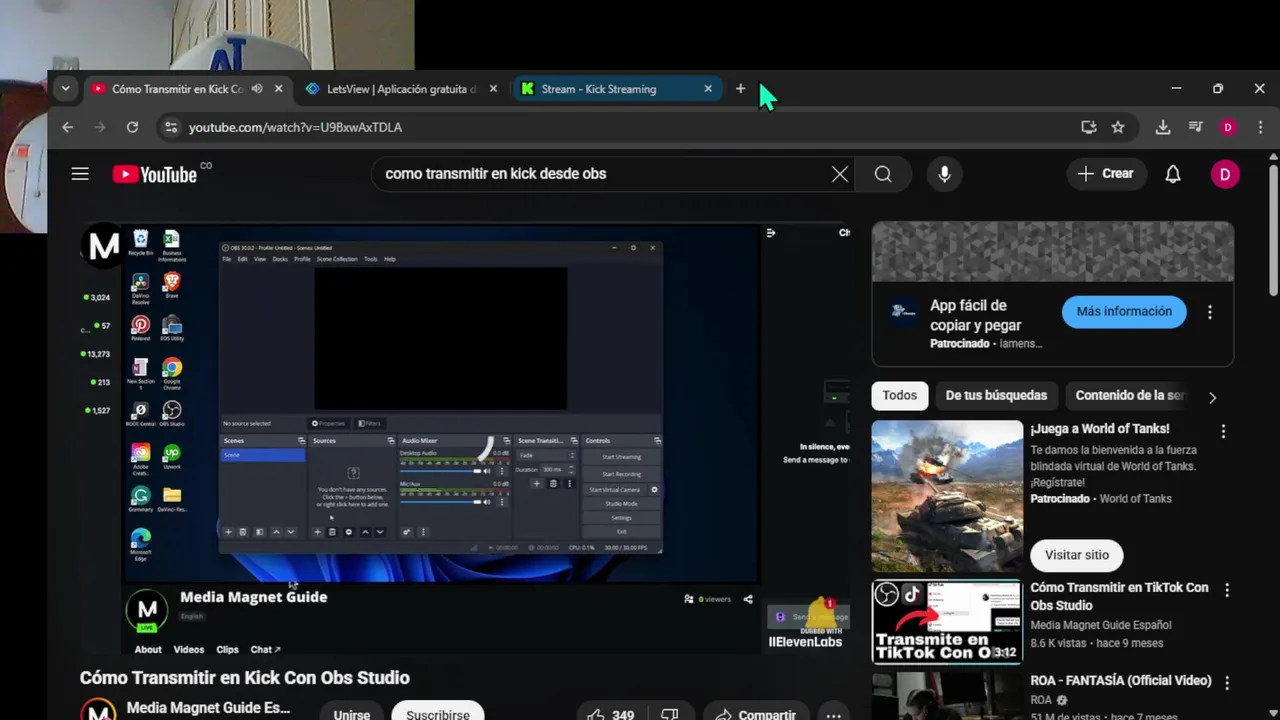Open the YouTube hamburger guide menu
This screenshot has height=720, width=1280.
click(80, 174)
